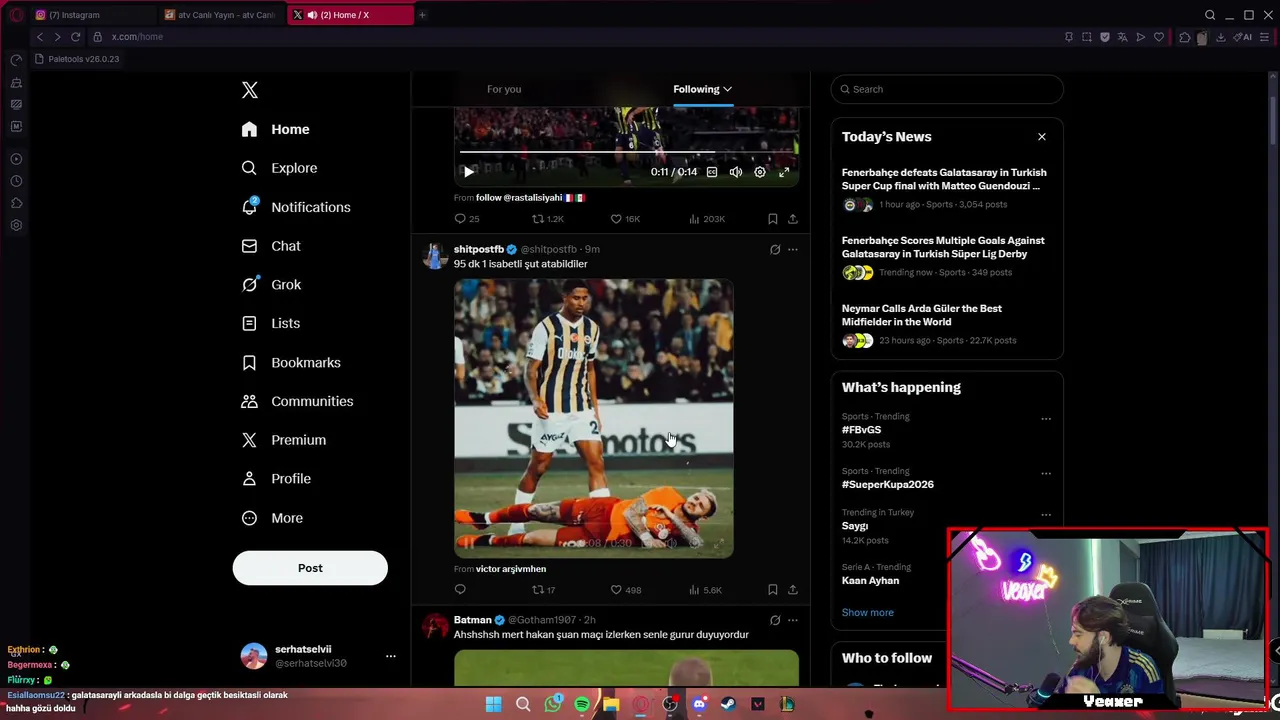Click the X logo in the sidebar
The height and width of the screenshot is (720, 1280).
pyautogui.click(x=250, y=90)
